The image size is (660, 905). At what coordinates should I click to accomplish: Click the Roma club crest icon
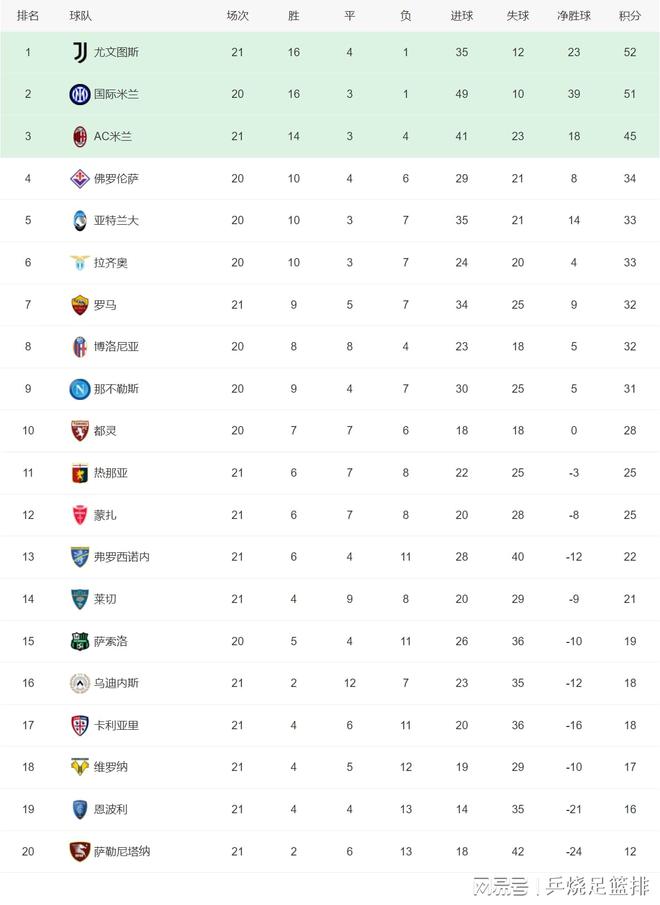(80, 305)
